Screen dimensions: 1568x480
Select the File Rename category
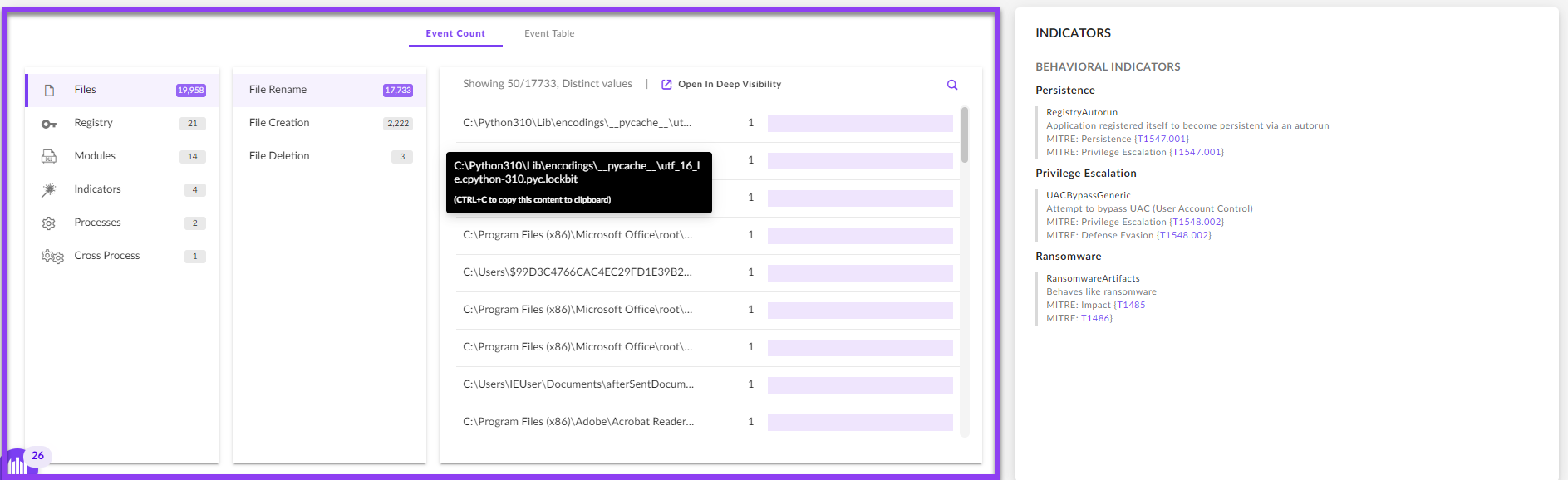(278, 90)
